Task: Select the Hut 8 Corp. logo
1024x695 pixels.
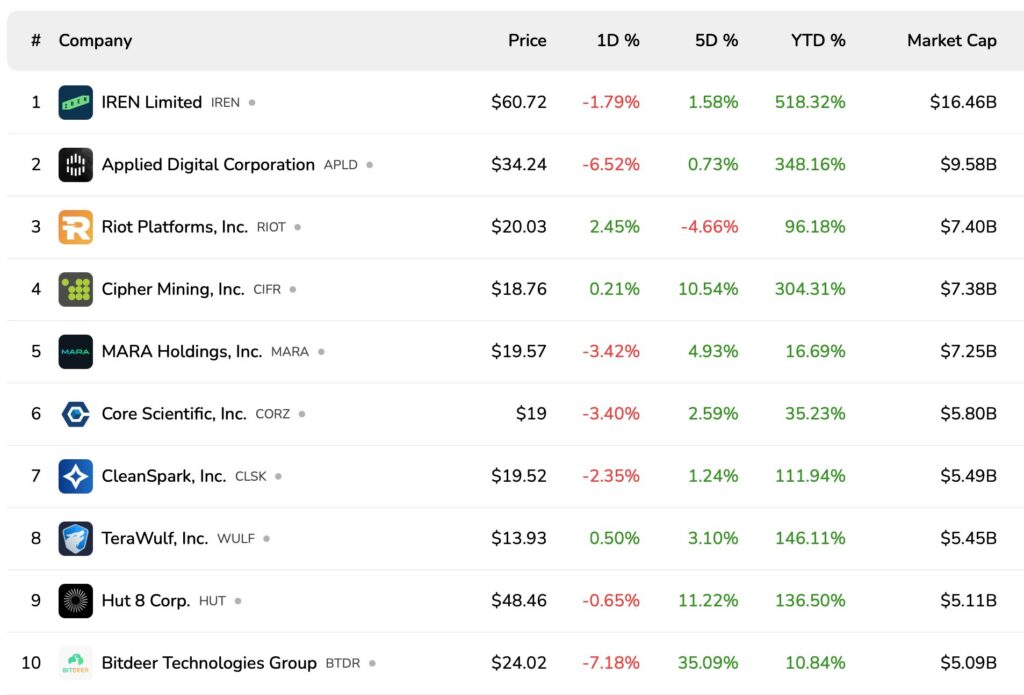Action: (x=74, y=600)
